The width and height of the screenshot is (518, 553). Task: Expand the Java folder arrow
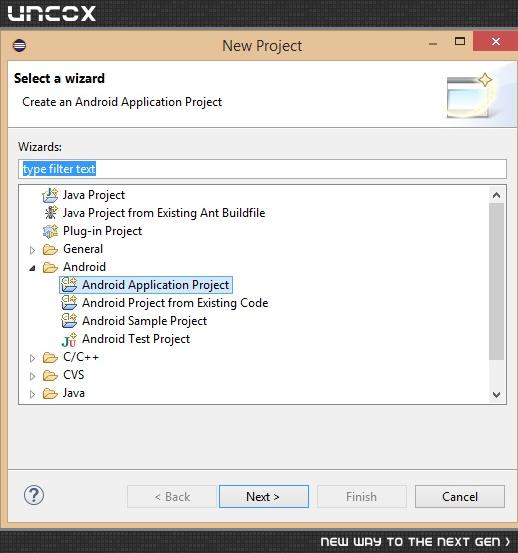click(32, 394)
